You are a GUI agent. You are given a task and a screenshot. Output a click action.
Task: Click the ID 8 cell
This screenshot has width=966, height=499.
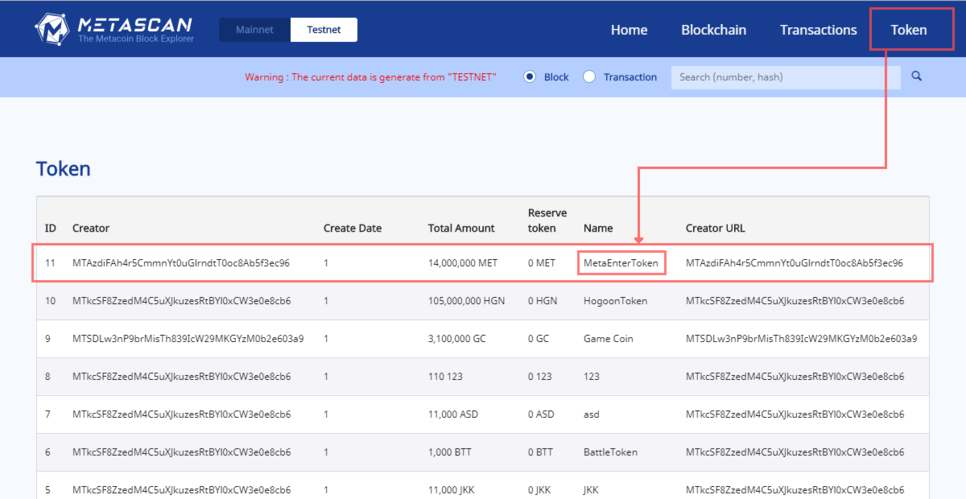click(48, 376)
